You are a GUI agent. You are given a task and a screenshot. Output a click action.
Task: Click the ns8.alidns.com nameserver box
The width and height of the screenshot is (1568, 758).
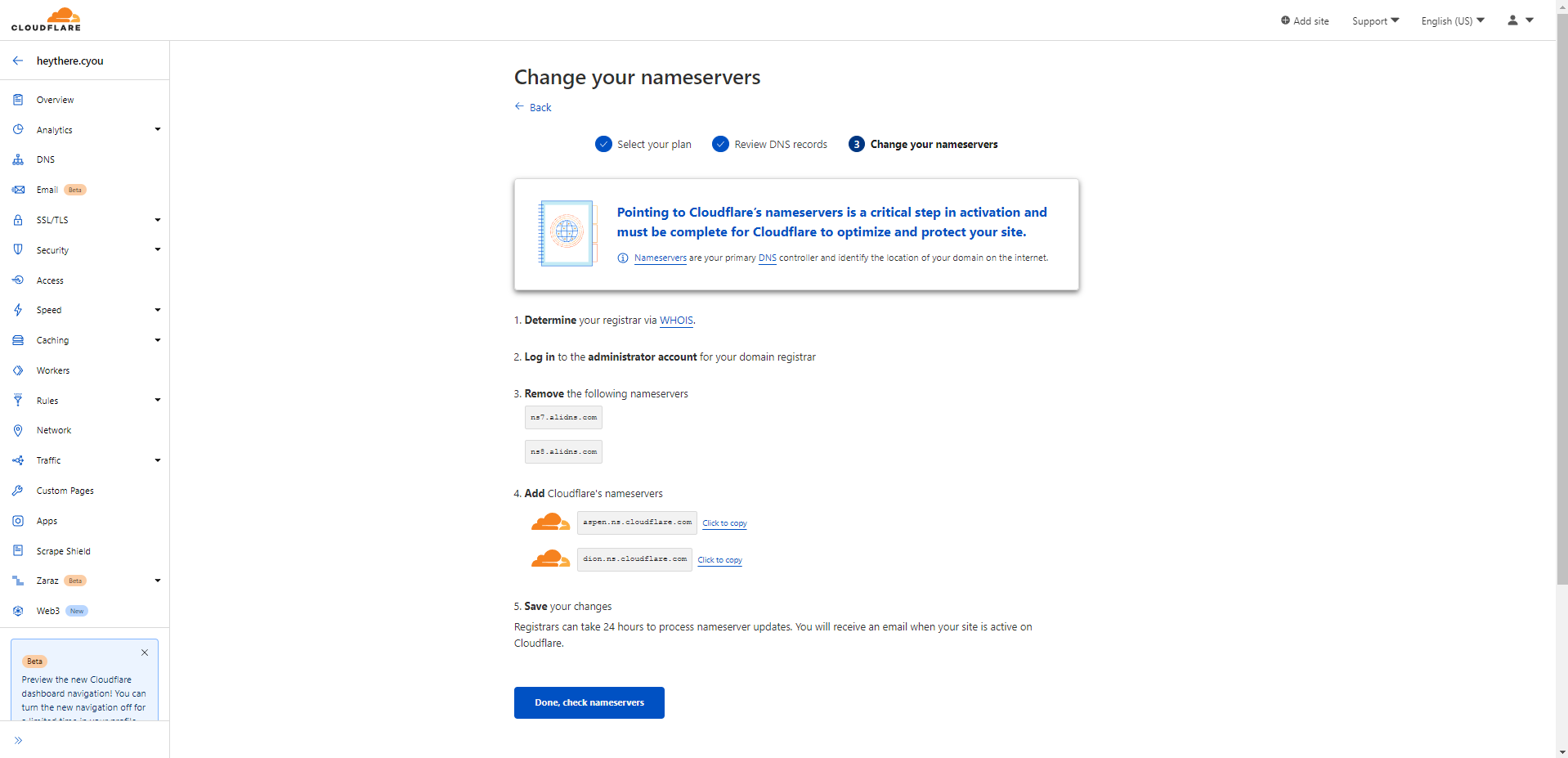point(563,451)
